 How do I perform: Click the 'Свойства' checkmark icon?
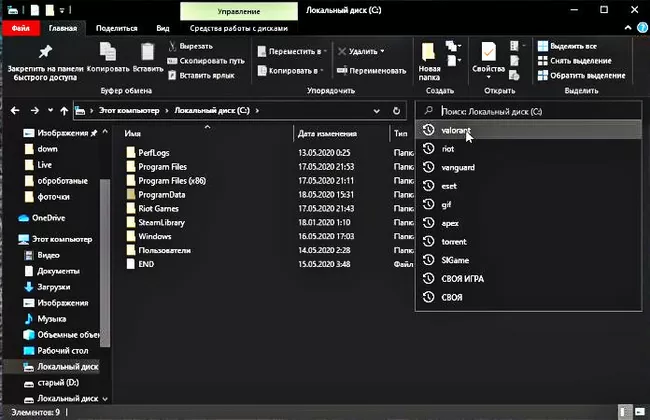point(488,52)
